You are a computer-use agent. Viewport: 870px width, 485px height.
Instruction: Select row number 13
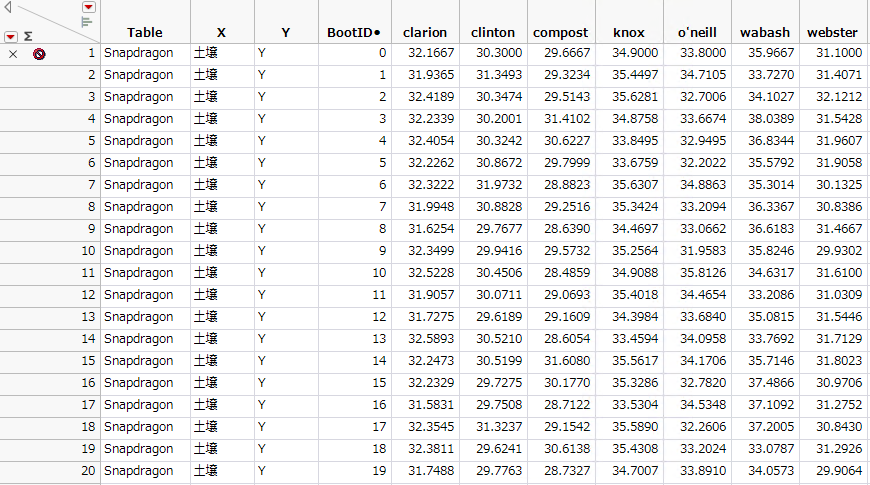(88, 317)
